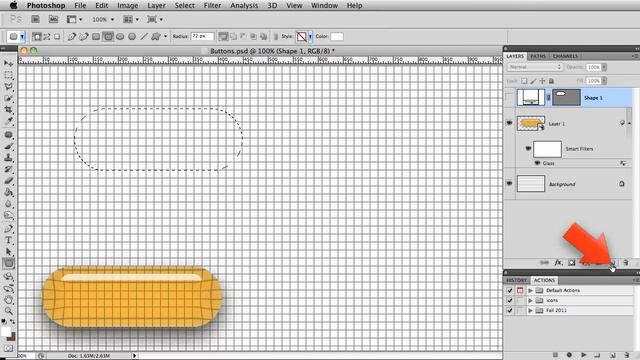
Task: Open the Analysis menu
Action: pyautogui.click(x=244, y=5)
